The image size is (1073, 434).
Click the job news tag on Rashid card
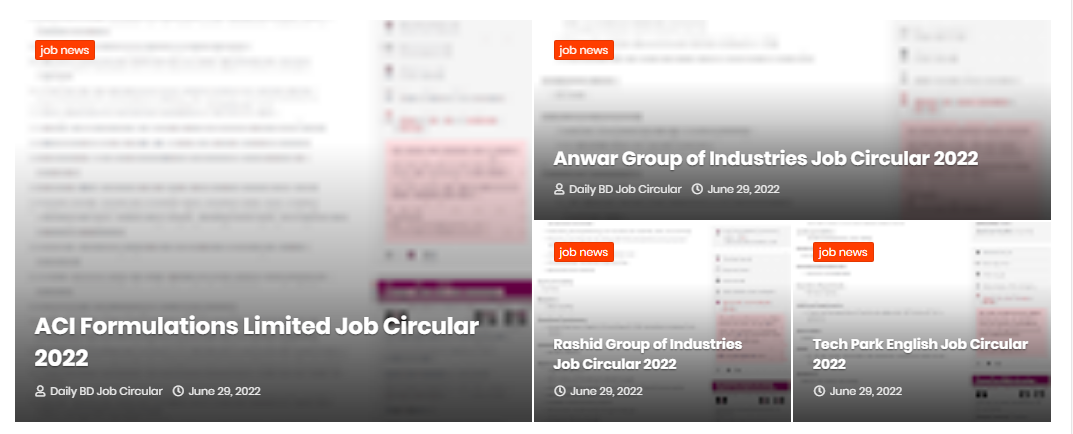tap(584, 252)
